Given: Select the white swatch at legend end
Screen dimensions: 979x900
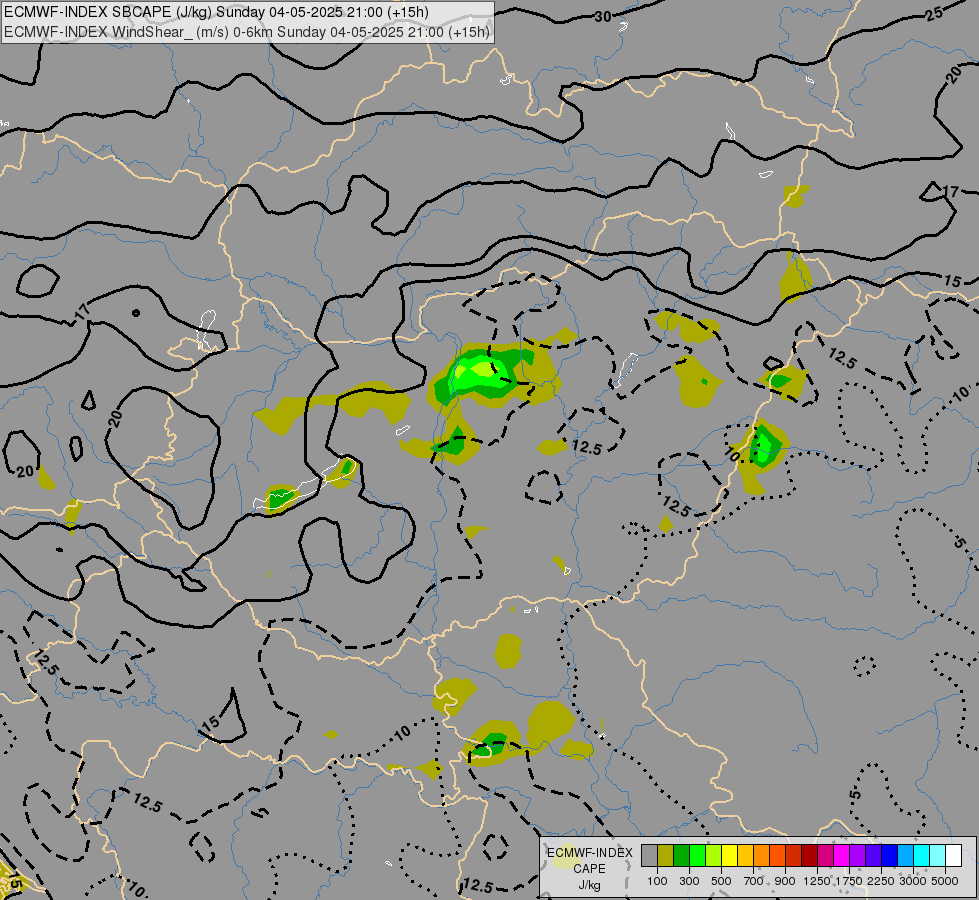Looking at the screenshot, I should (x=953, y=855).
